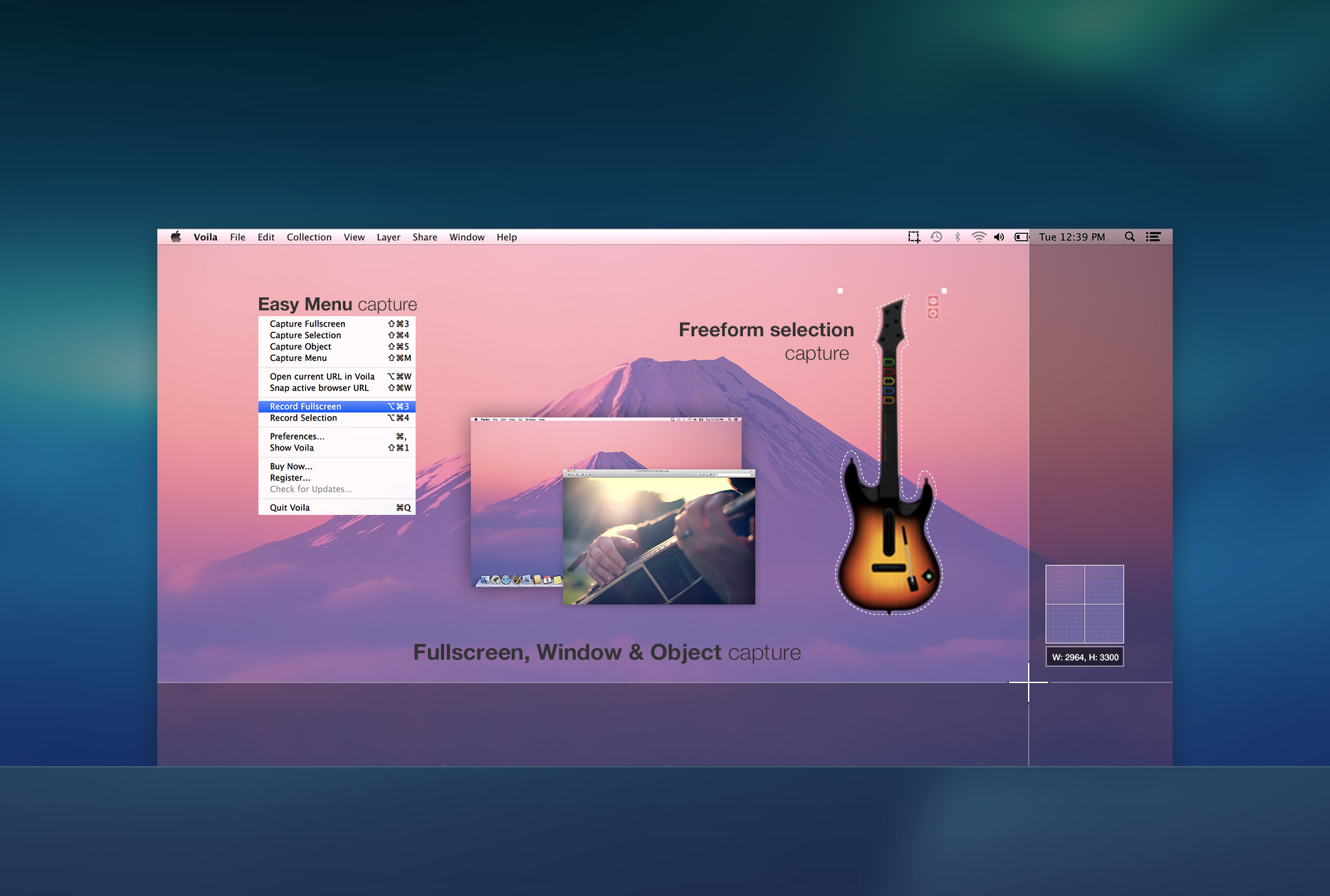This screenshot has height=896, width=1330.
Task: Click the battery level indicator
Action: (x=1021, y=237)
